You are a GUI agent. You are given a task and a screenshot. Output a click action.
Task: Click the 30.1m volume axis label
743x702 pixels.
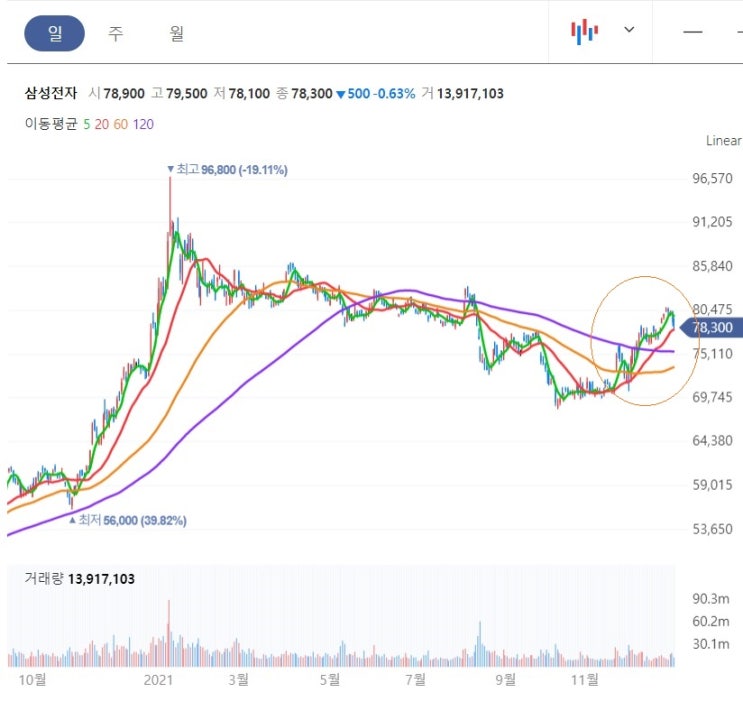click(x=711, y=644)
